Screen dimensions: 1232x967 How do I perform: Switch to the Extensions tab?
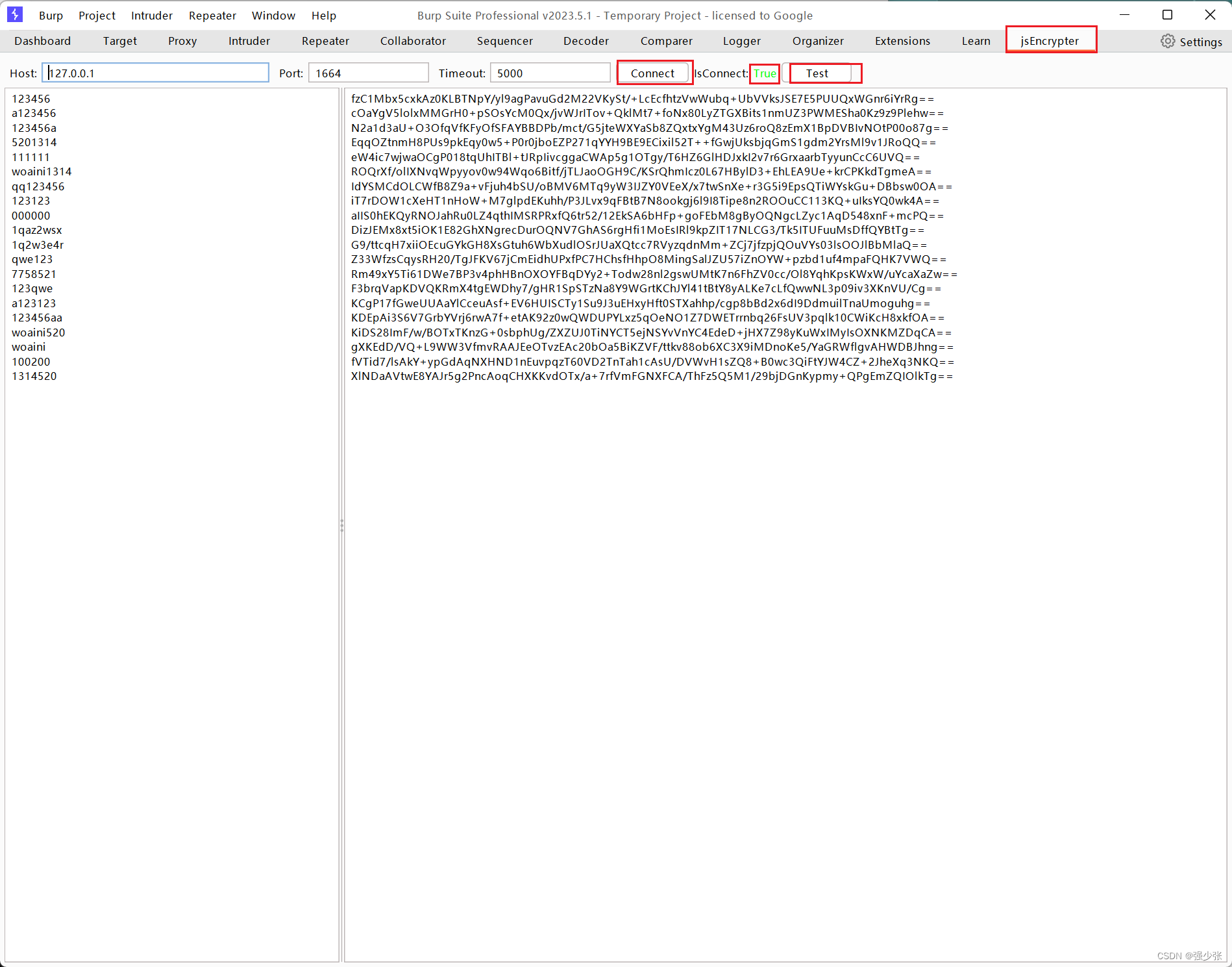902,41
